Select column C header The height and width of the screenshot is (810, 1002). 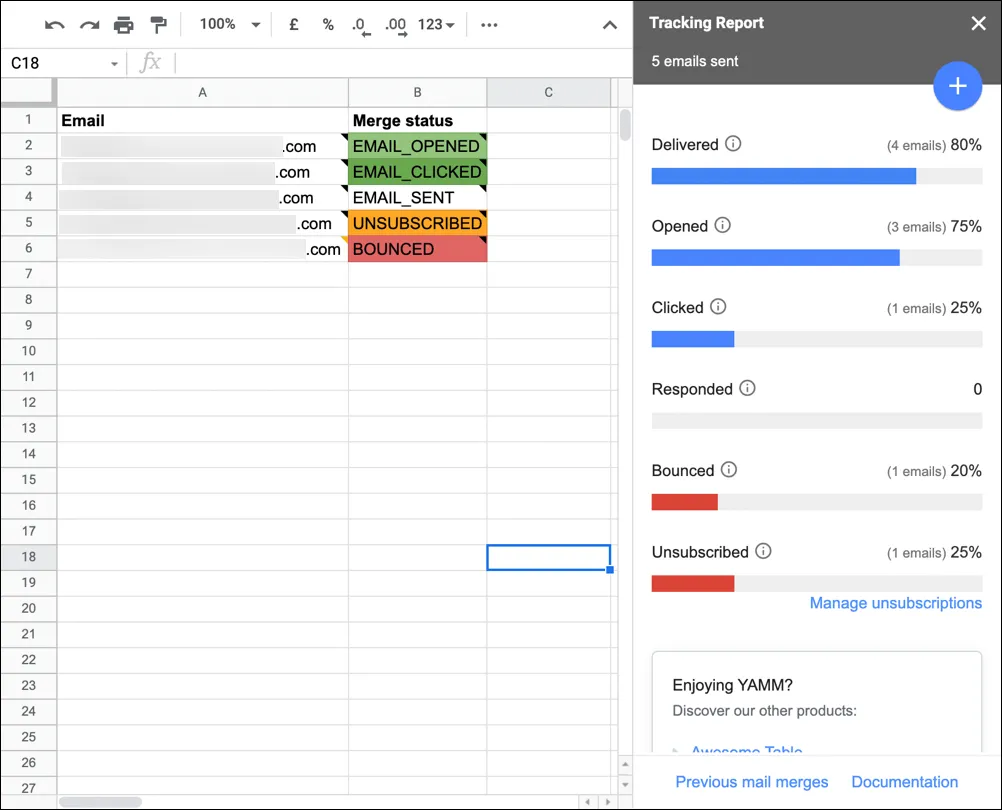(x=548, y=93)
